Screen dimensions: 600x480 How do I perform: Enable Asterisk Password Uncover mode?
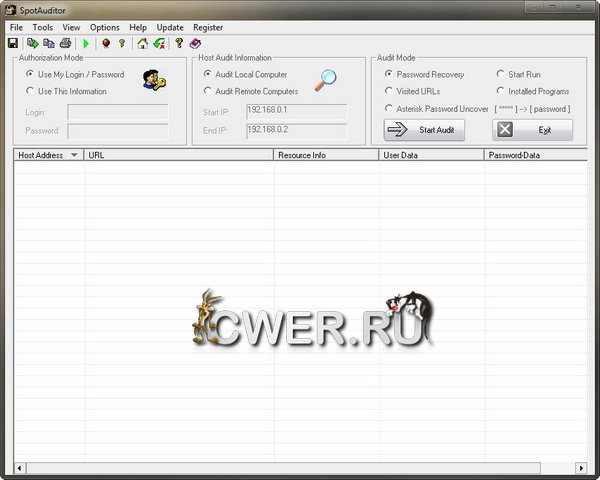click(x=389, y=108)
